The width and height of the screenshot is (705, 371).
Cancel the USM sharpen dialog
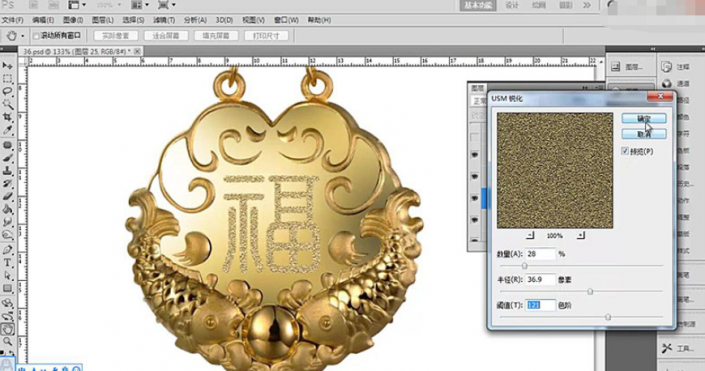point(644,134)
